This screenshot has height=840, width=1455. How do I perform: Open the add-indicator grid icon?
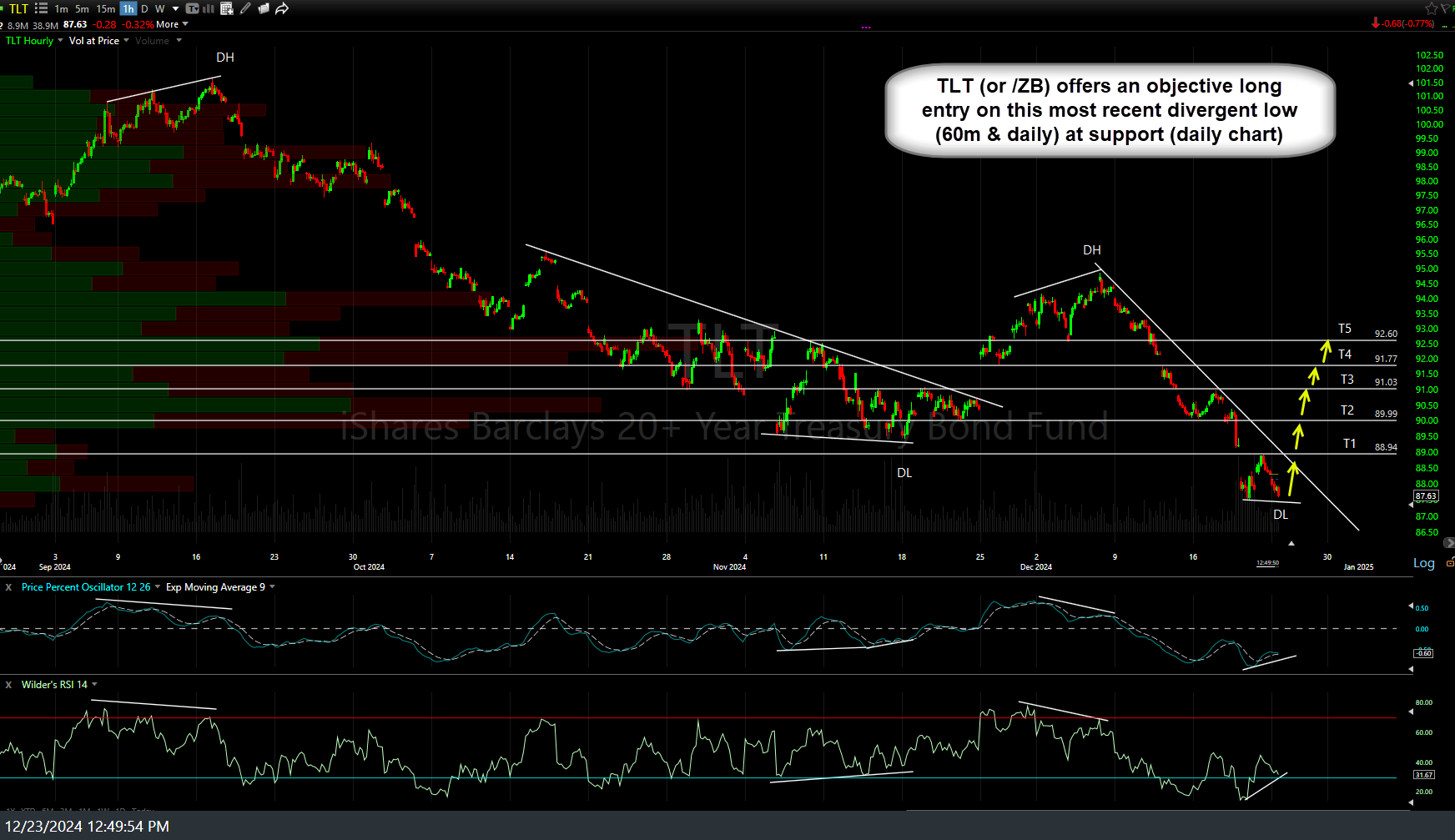click(x=227, y=8)
